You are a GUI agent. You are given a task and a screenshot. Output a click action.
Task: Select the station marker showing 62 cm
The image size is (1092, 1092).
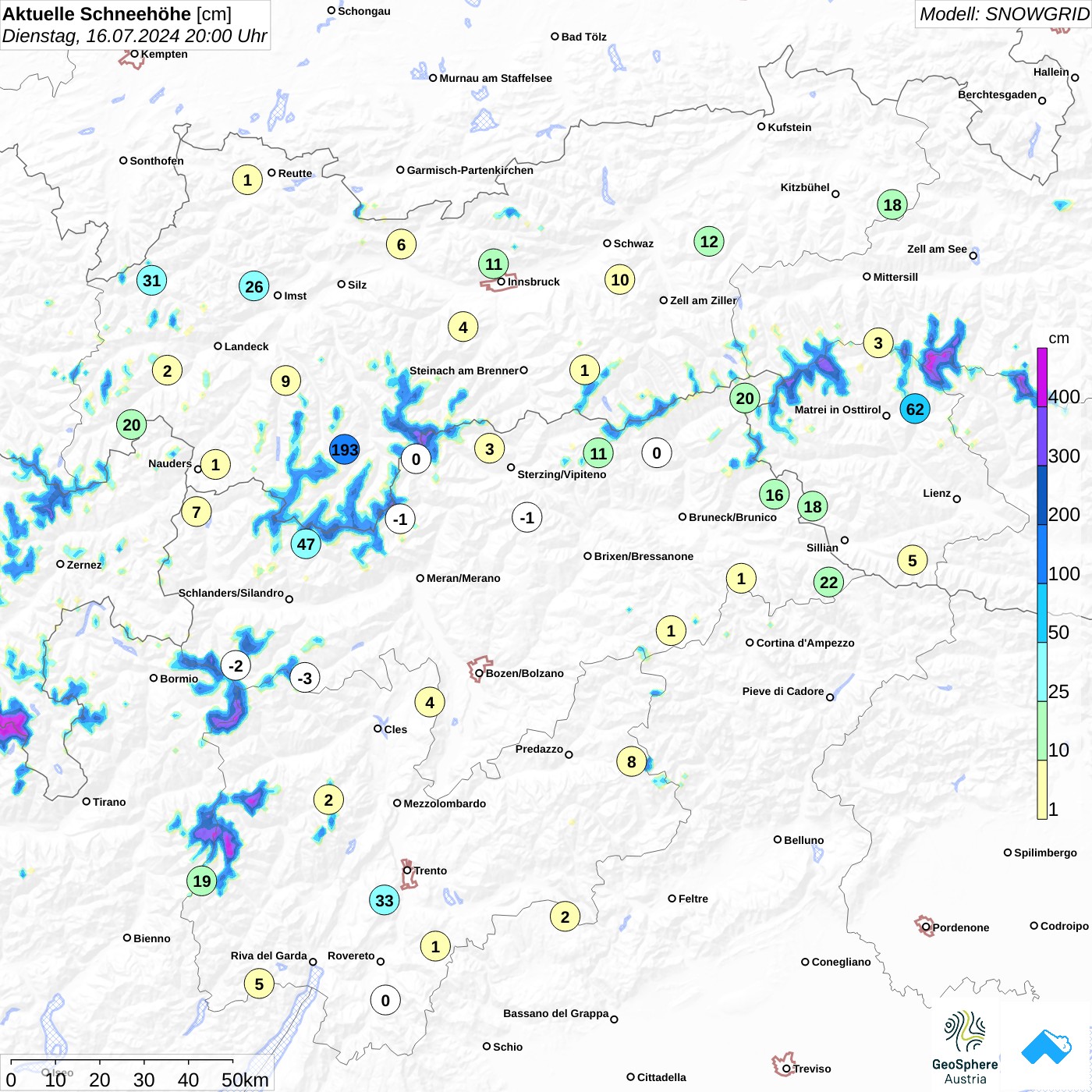coord(915,409)
